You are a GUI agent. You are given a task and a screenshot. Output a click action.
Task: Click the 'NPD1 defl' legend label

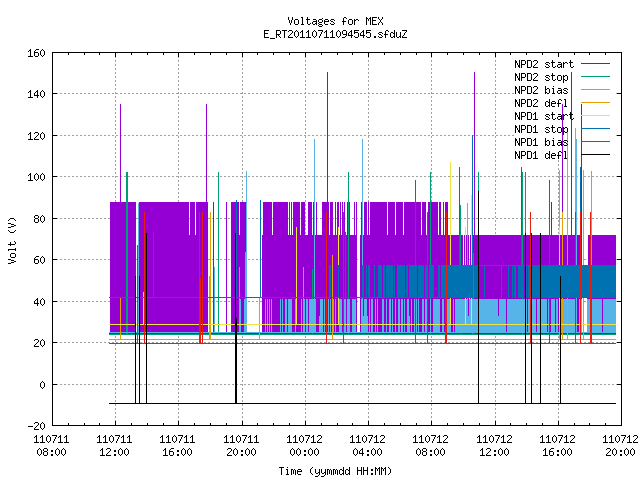541,156
